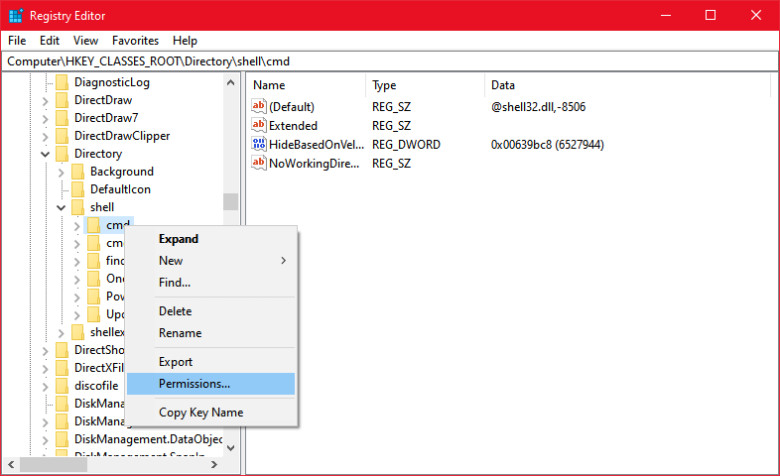
Task: Expand the discofile key arrow
Action: point(45,386)
